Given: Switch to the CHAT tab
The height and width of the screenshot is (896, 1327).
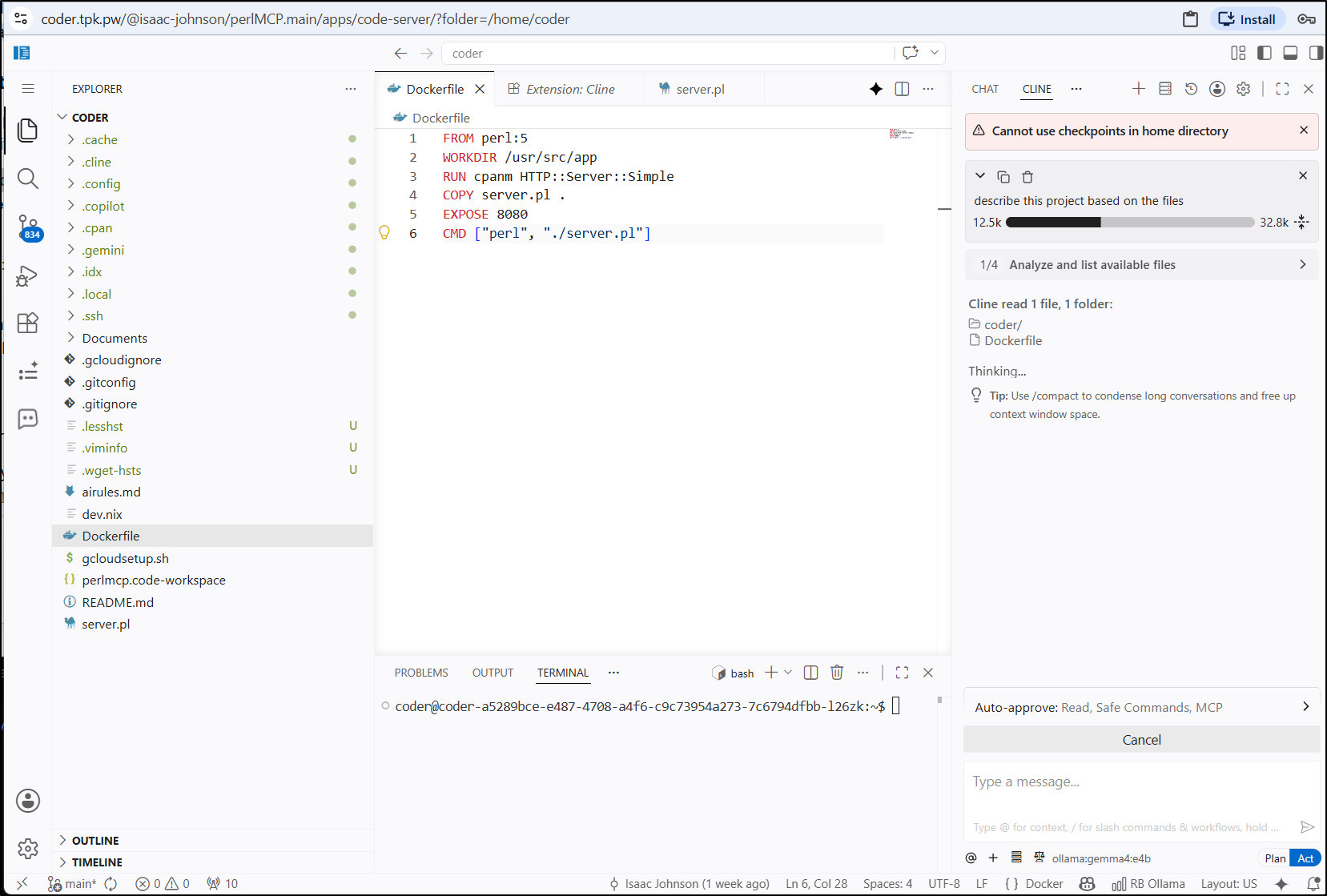Looking at the screenshot, I should [985, 89].
